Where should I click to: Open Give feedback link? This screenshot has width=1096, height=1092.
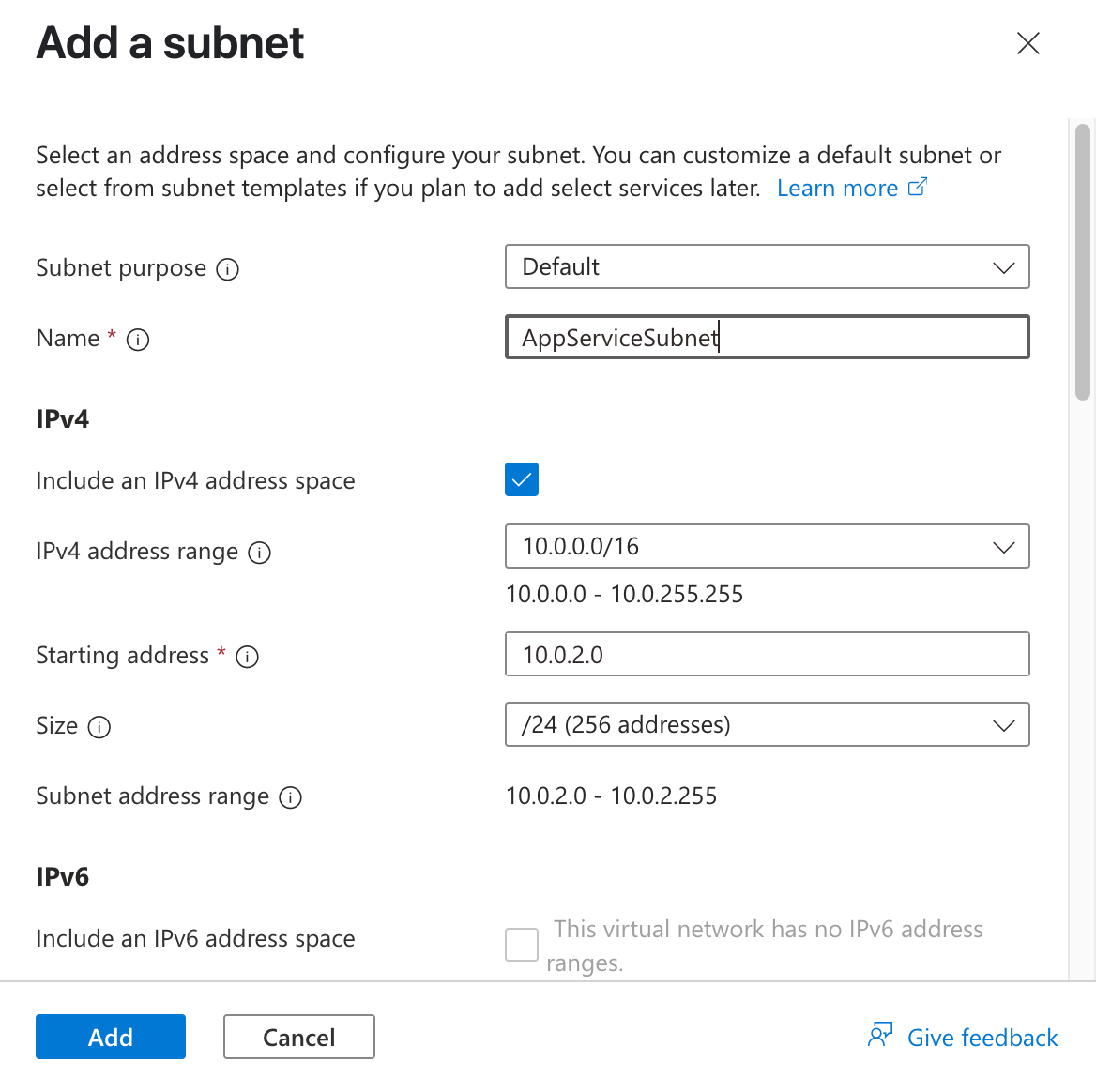[x=982, y=1038]
